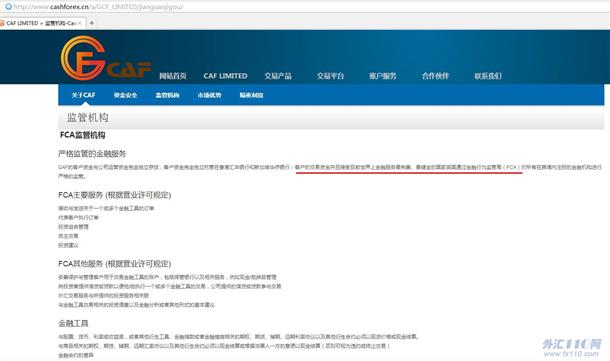Open the 联系我们 navigation item
This screenshot has height=361, width=610.
(488, 76)
